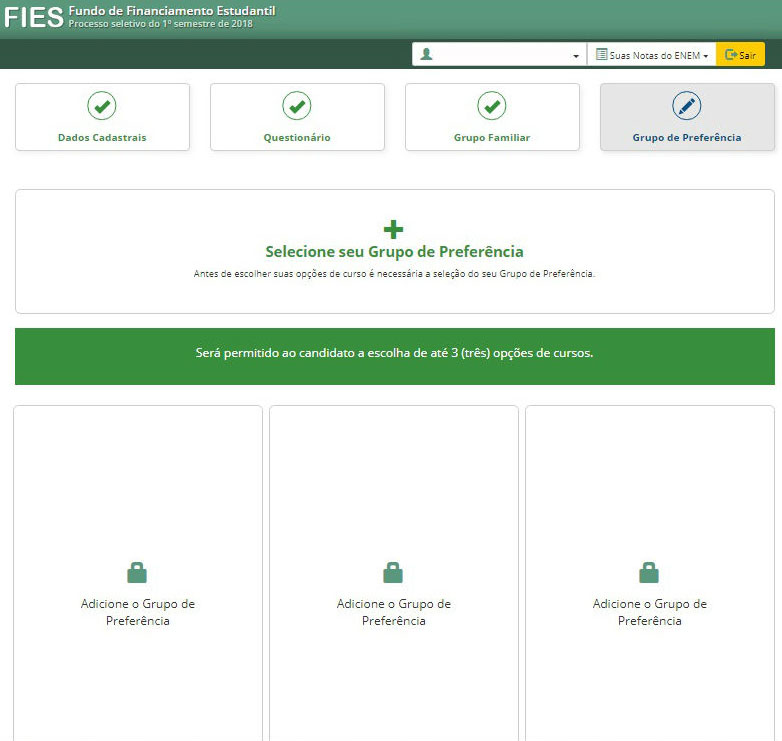
Task: Click Adicione o Grupo text in middle card
Action: (x=393, y=612)
